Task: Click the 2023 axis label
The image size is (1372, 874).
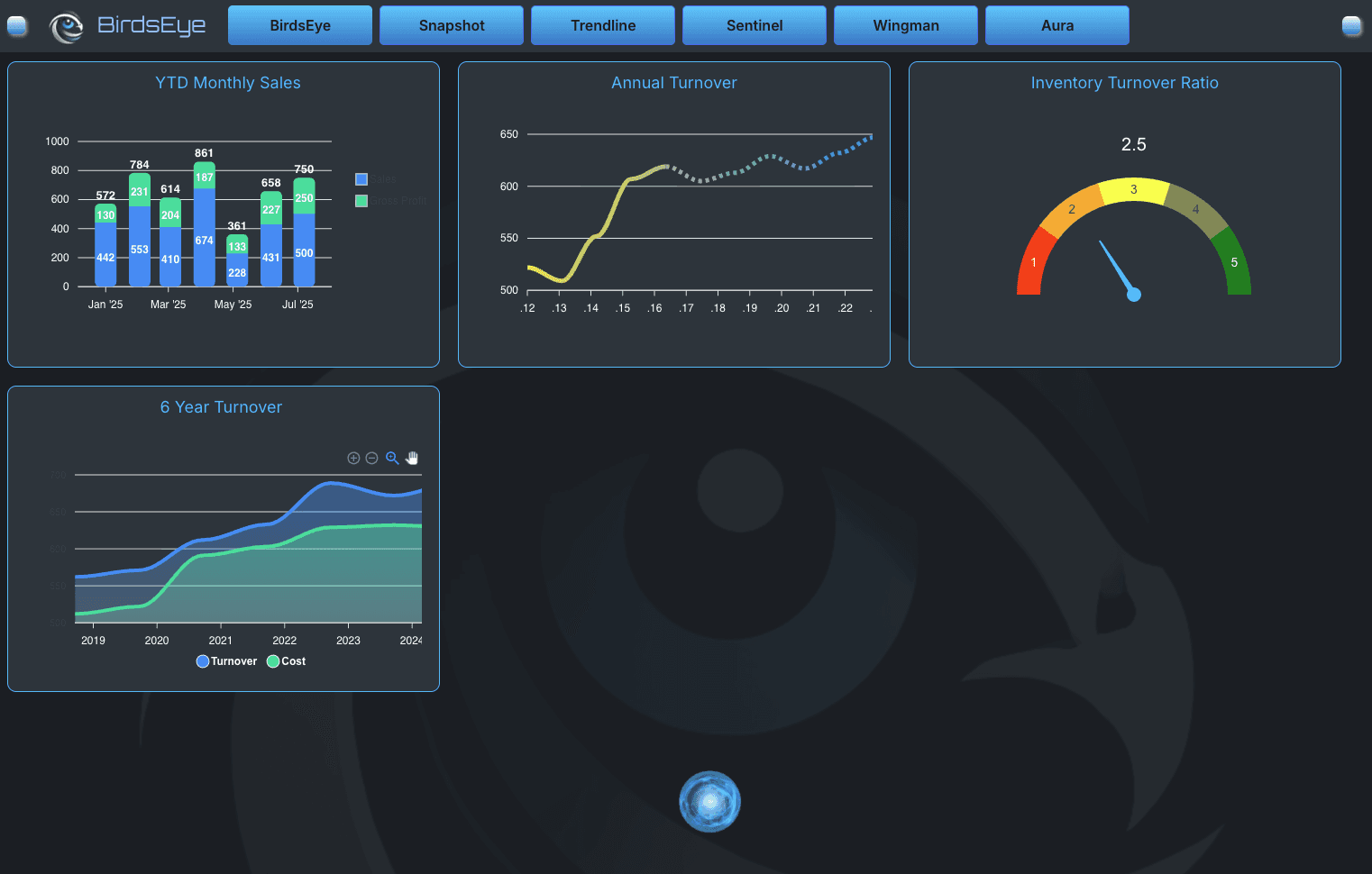Action: coord(348,641)
